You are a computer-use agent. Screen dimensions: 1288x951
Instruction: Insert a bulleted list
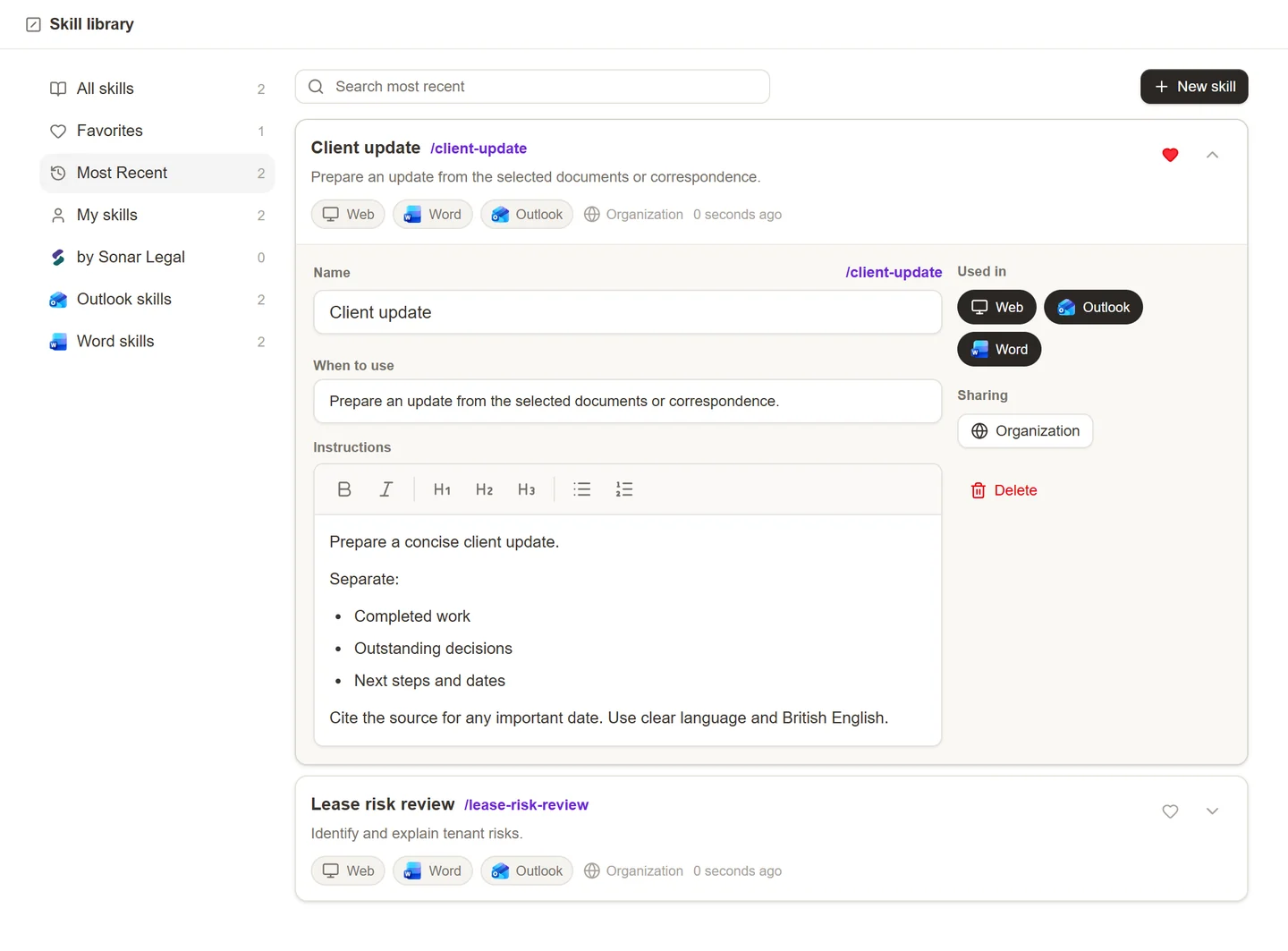(582, 489)
